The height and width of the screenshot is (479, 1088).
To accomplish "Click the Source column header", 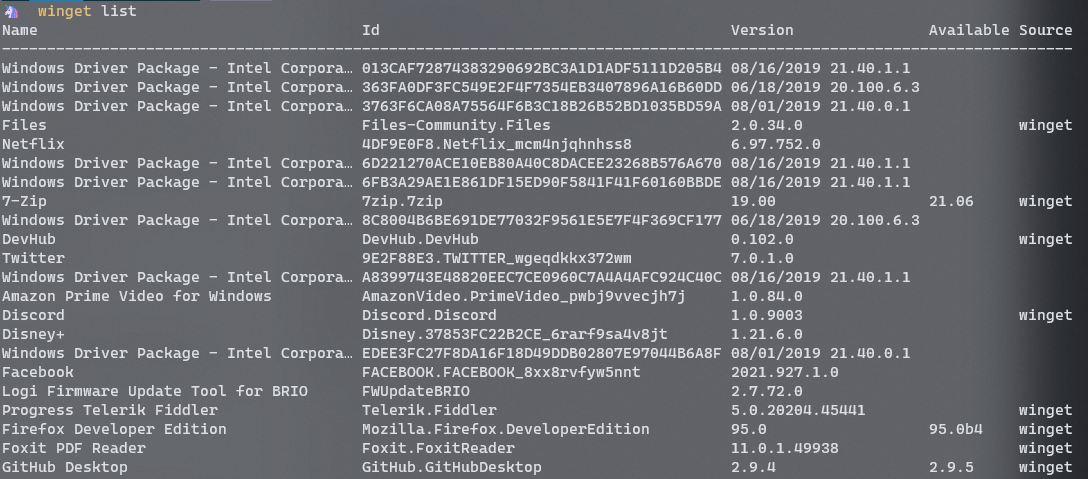I will [x=1046, y=30].
